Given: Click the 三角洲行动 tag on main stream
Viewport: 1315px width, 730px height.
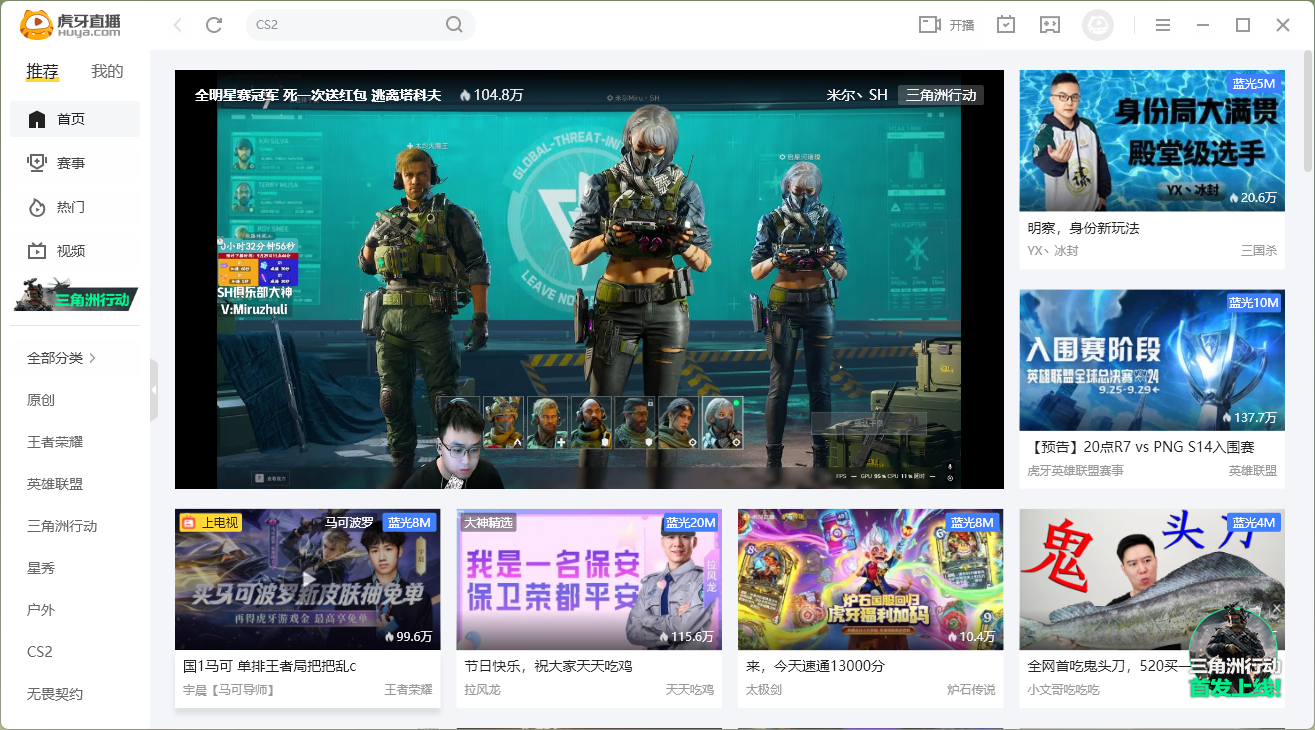Looking at the screenshot, I should pyautogui.click(x=940, y=95).
